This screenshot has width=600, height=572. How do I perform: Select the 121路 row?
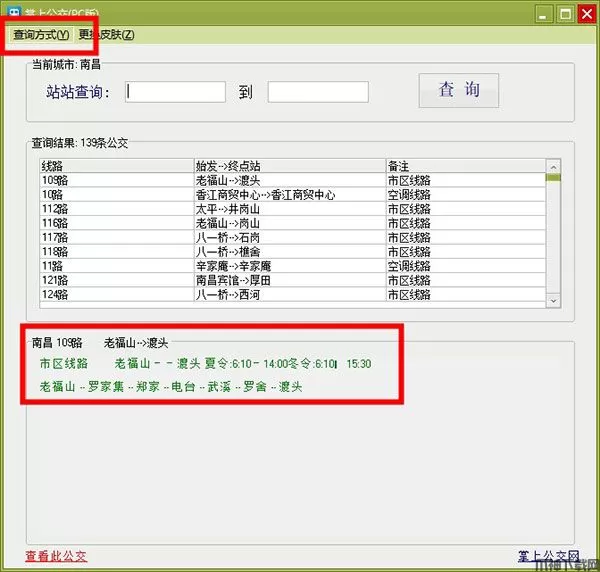tap(293, 280)
